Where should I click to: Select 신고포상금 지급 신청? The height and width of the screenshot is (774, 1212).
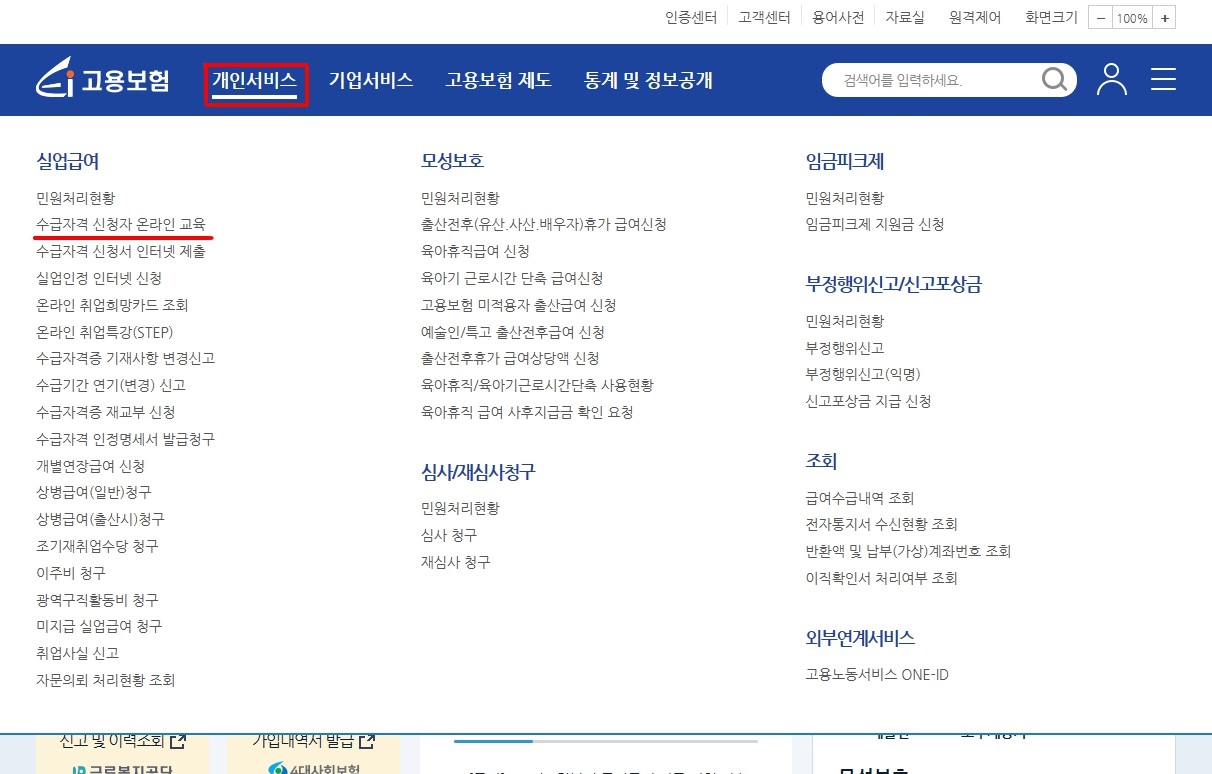tap(868, 401)
